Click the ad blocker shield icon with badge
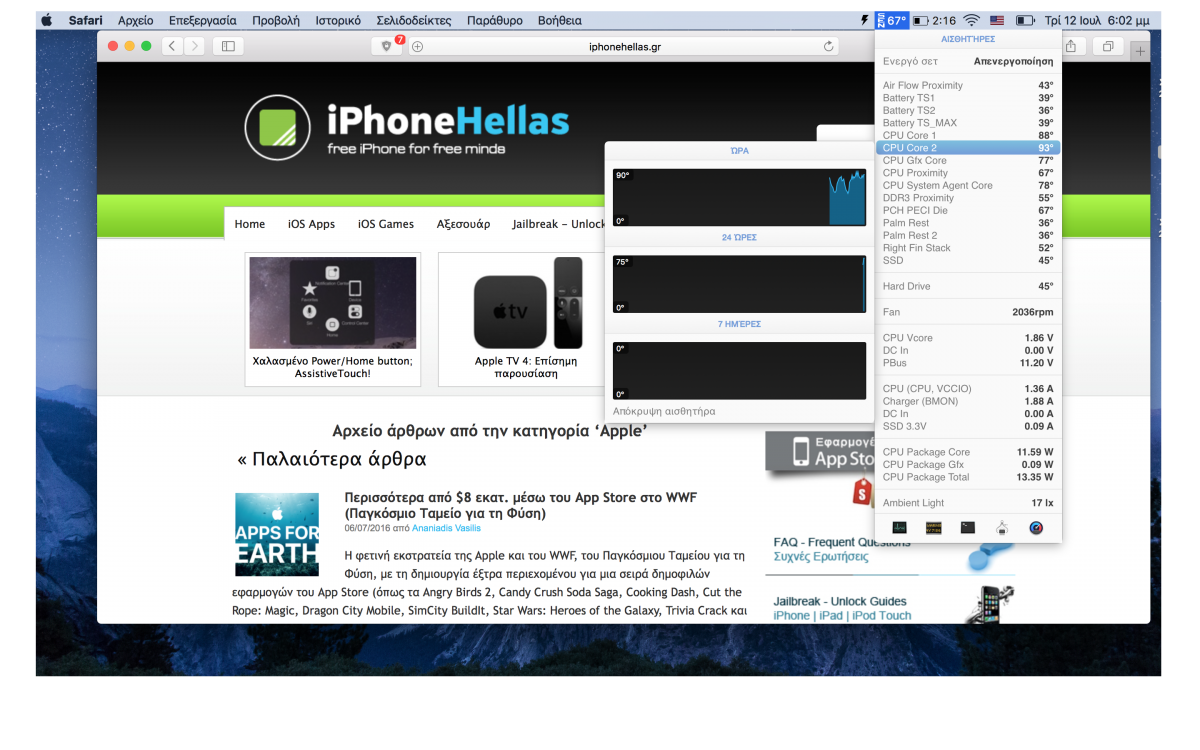This screenshot has height=750, width=1200. point(388,46)
